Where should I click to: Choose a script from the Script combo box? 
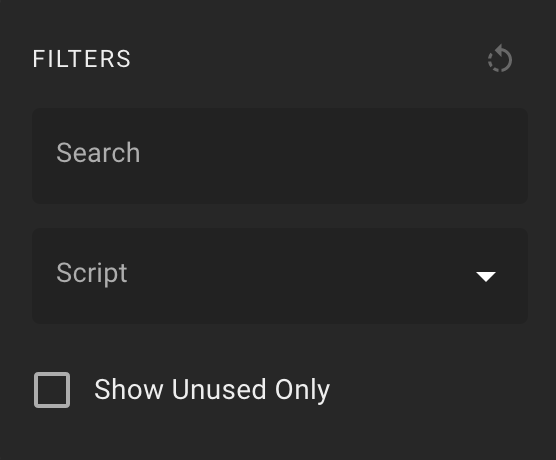click(x=280, y=276)
